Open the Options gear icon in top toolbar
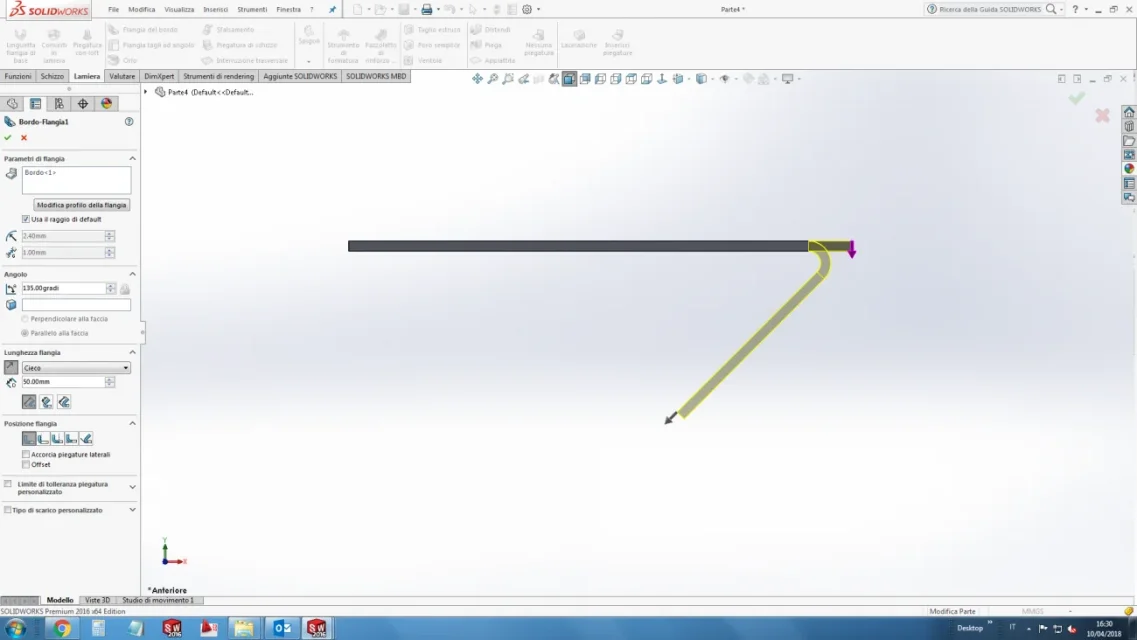 click(527, 9)
